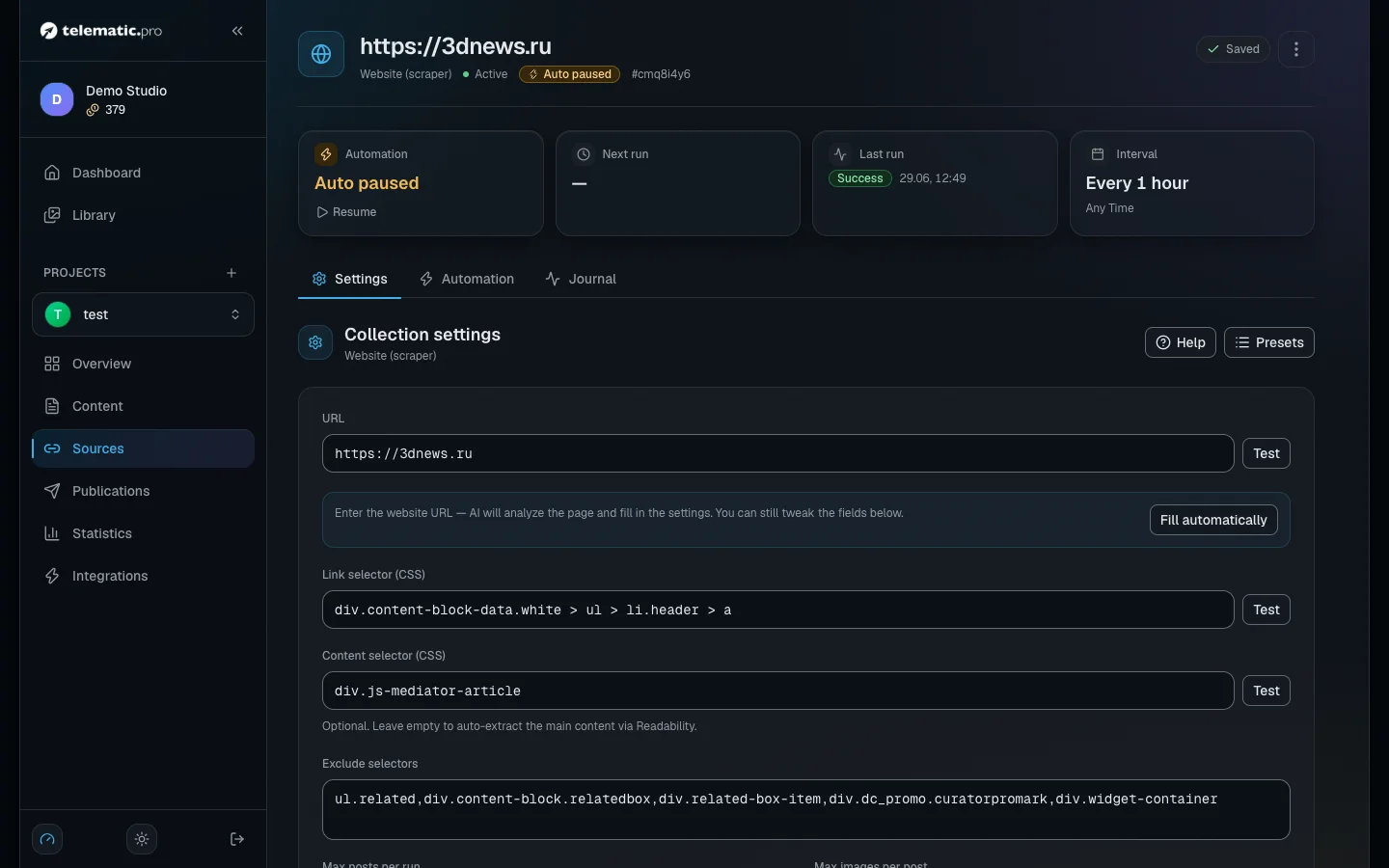Click the Next run clock icon
The height and width of the screenshot is (868, 1389).
[584, 154]
